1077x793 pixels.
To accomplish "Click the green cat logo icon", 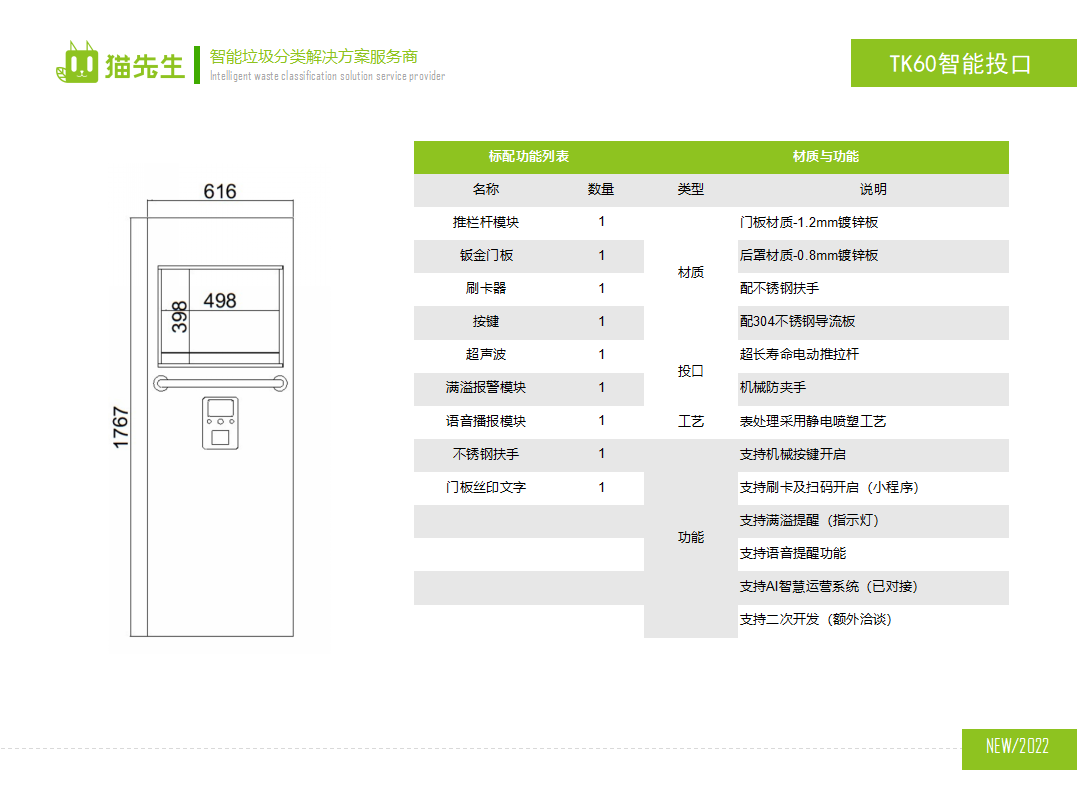I will click(77, 63).
